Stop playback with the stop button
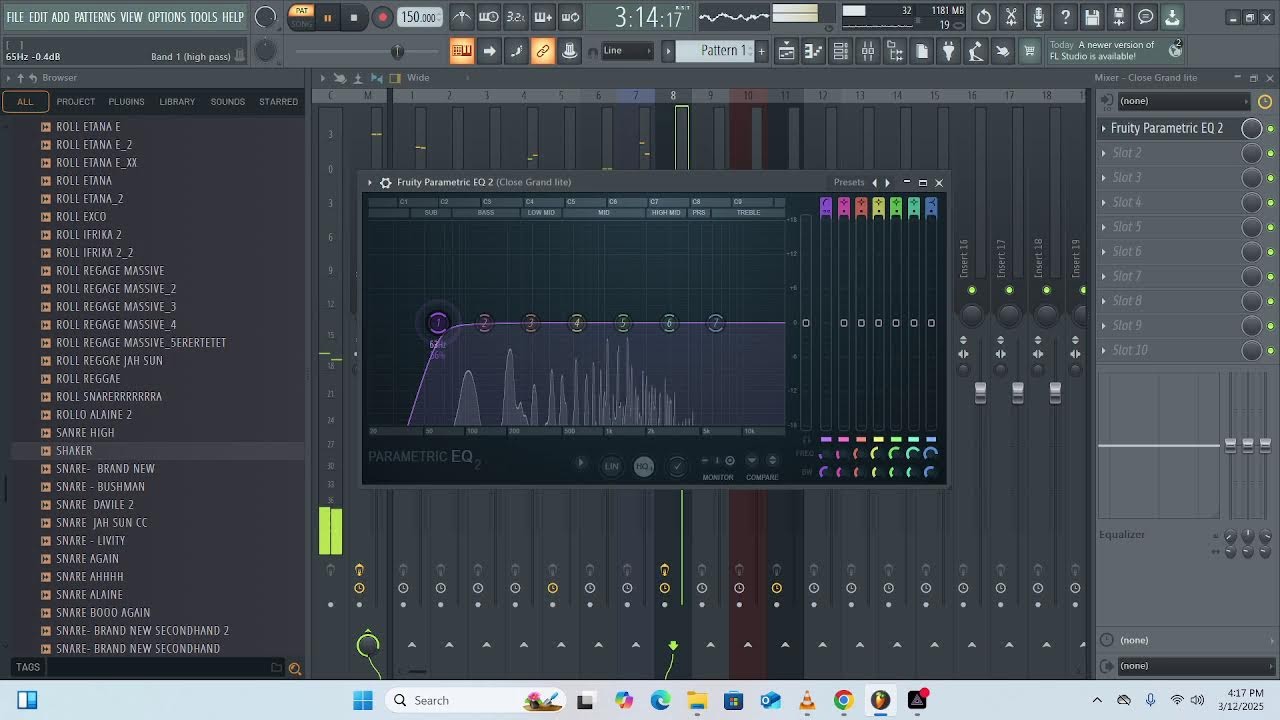 (x=354, y=18)
